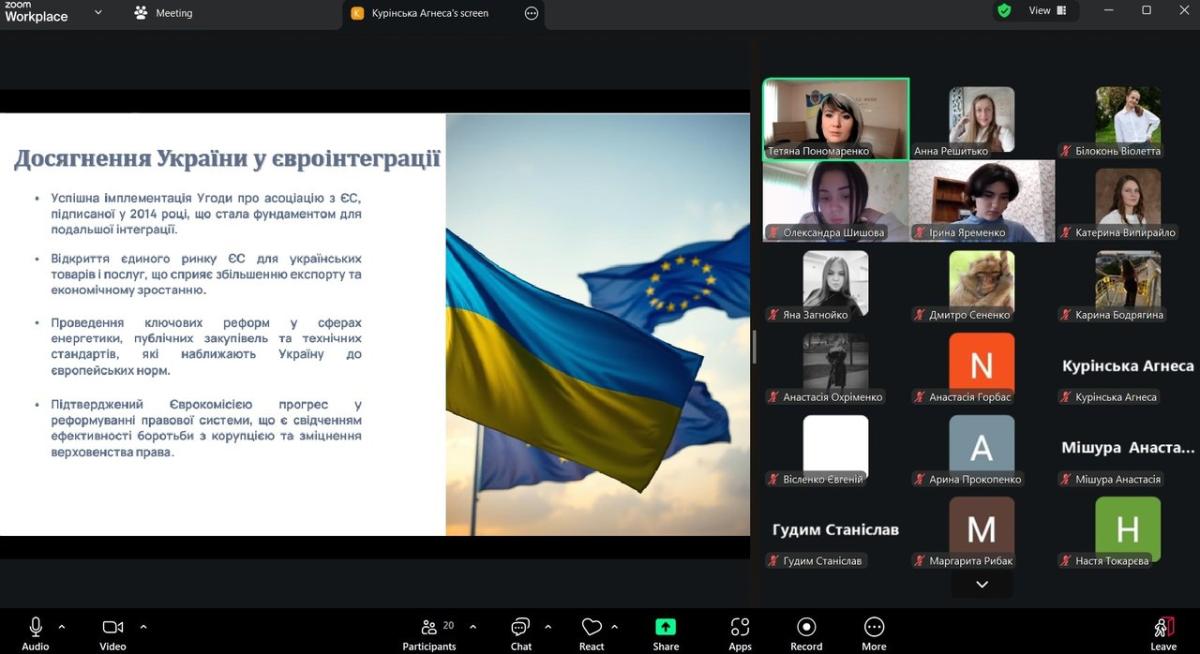
Task: Select Тетяна Пономаренко's video thumbnail
Action: click(x=836, y=119)
